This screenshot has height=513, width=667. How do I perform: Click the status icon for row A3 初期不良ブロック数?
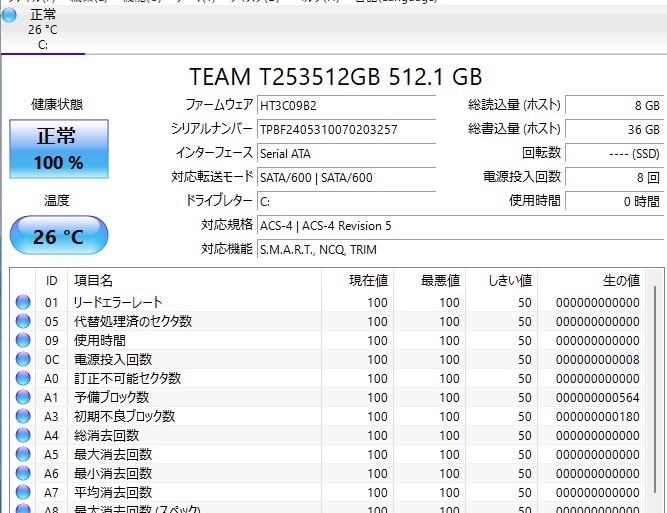pyautogui.click(x=22, y=417)
